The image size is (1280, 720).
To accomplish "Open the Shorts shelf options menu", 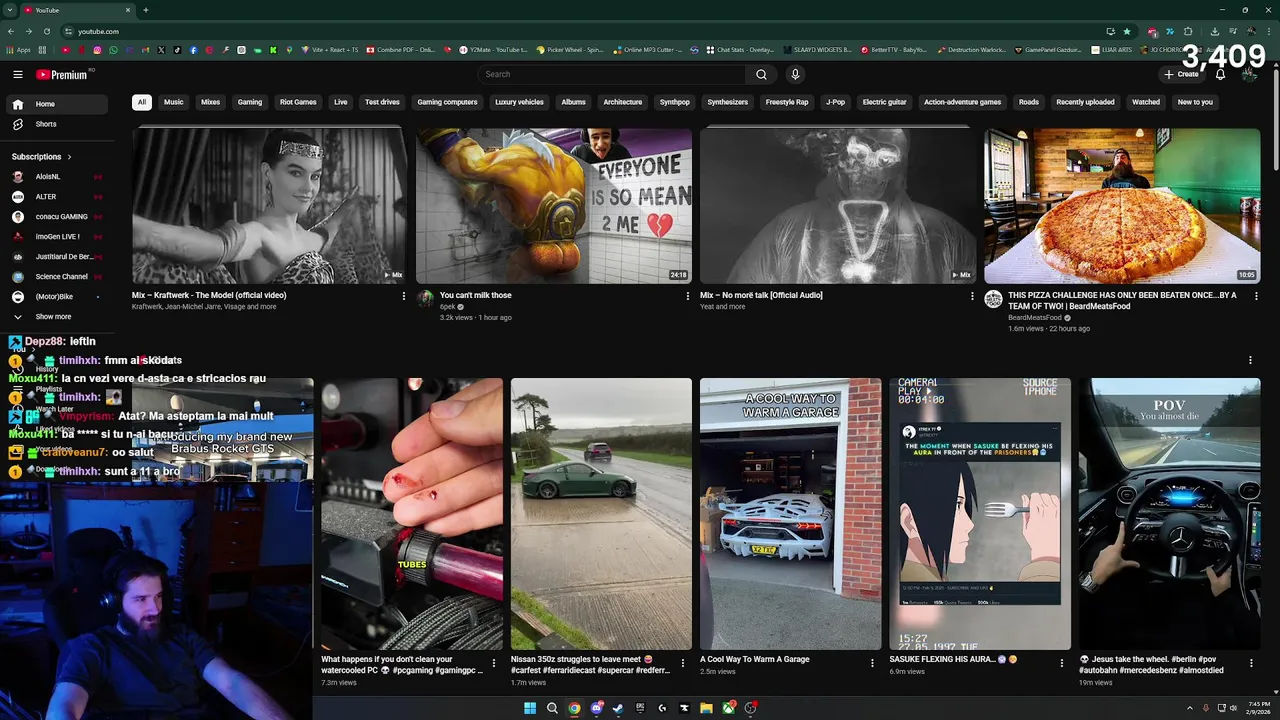I will click(1250, 360).
